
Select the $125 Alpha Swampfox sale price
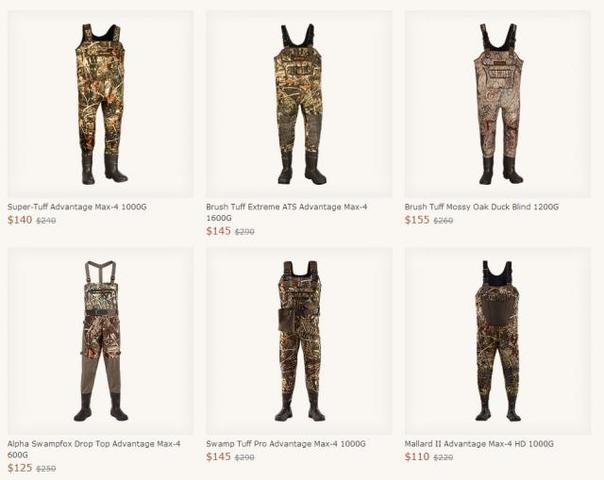click(x=20, y=468)
